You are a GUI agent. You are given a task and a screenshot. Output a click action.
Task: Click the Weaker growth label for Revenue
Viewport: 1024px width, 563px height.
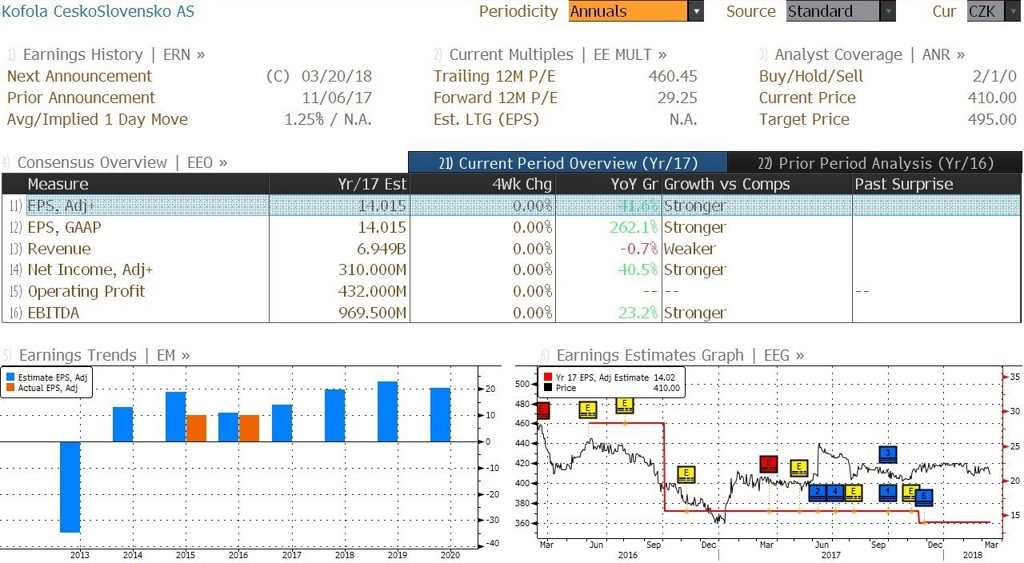(690, 249)
